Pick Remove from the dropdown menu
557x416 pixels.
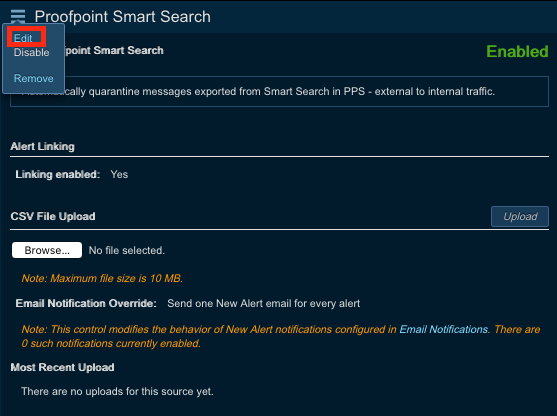point(33,78)
